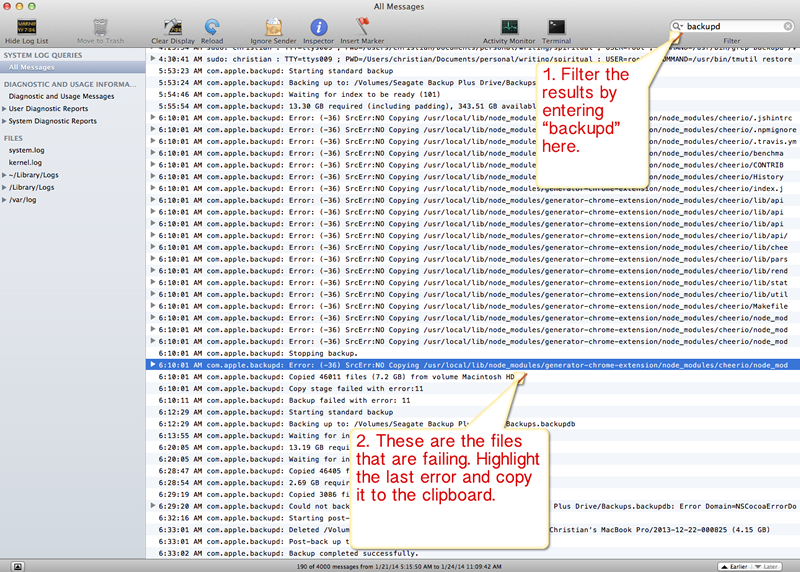The image size is (800, 572).
Task: Clear the backupd filter text
Action: pos(788,26)
